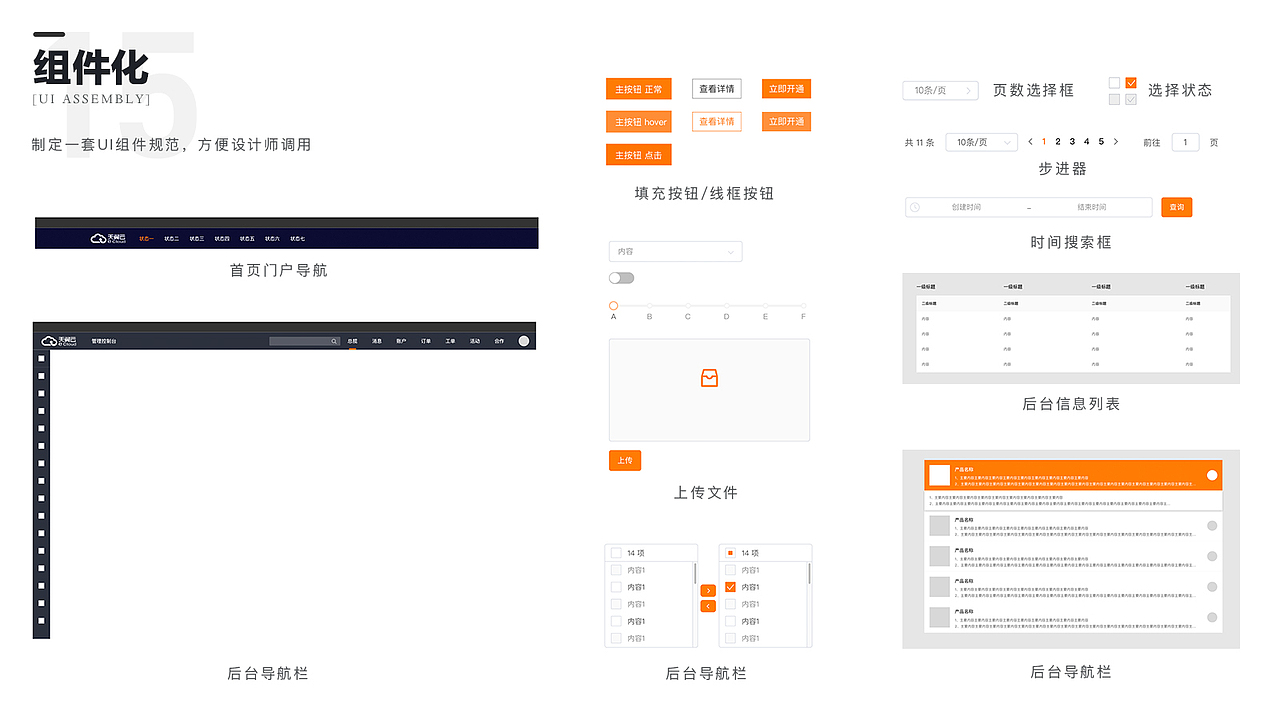Click the scrollbar of the right transfer list
This screenshot has width=1280, height=720.
(x=809, y=573)
